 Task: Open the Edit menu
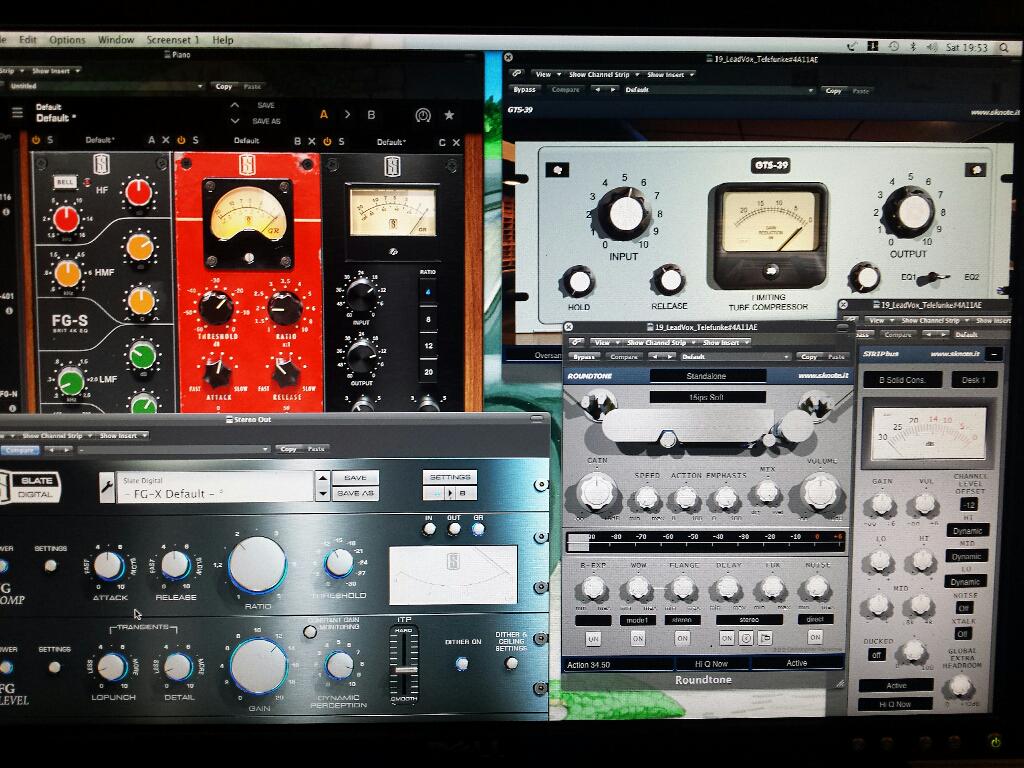(28, 40)
